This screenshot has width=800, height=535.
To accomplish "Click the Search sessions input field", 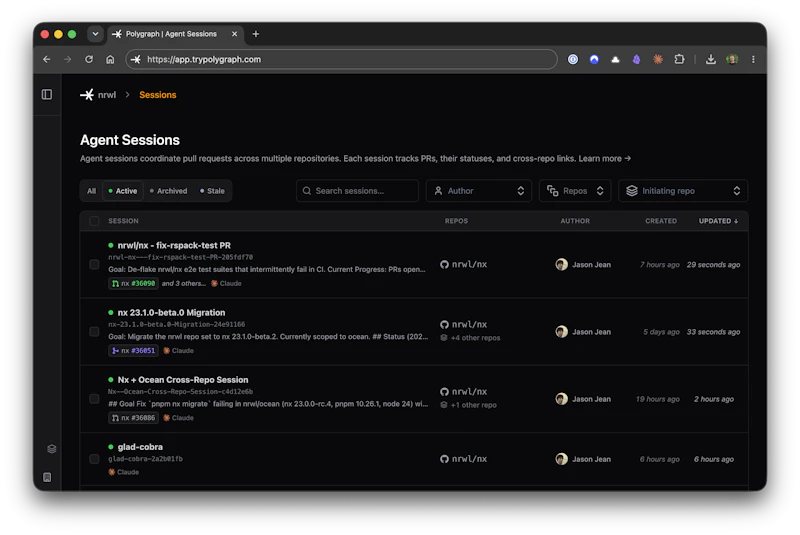I will 357,191.
